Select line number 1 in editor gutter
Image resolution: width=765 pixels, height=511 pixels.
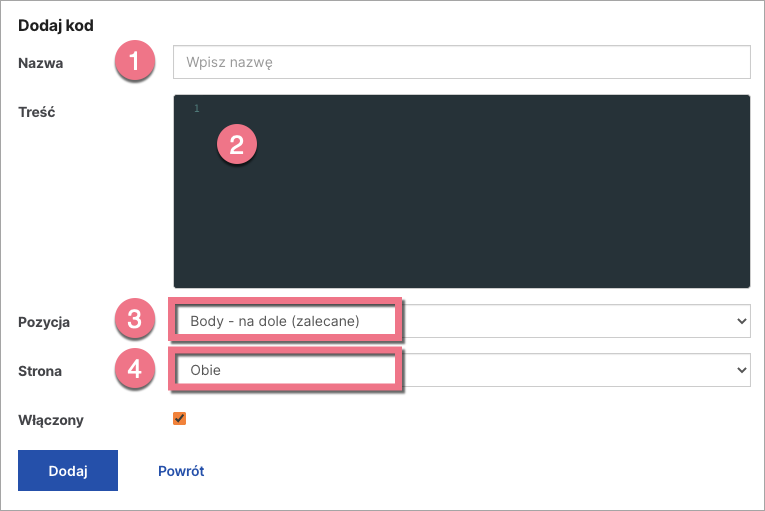(197, 108)
